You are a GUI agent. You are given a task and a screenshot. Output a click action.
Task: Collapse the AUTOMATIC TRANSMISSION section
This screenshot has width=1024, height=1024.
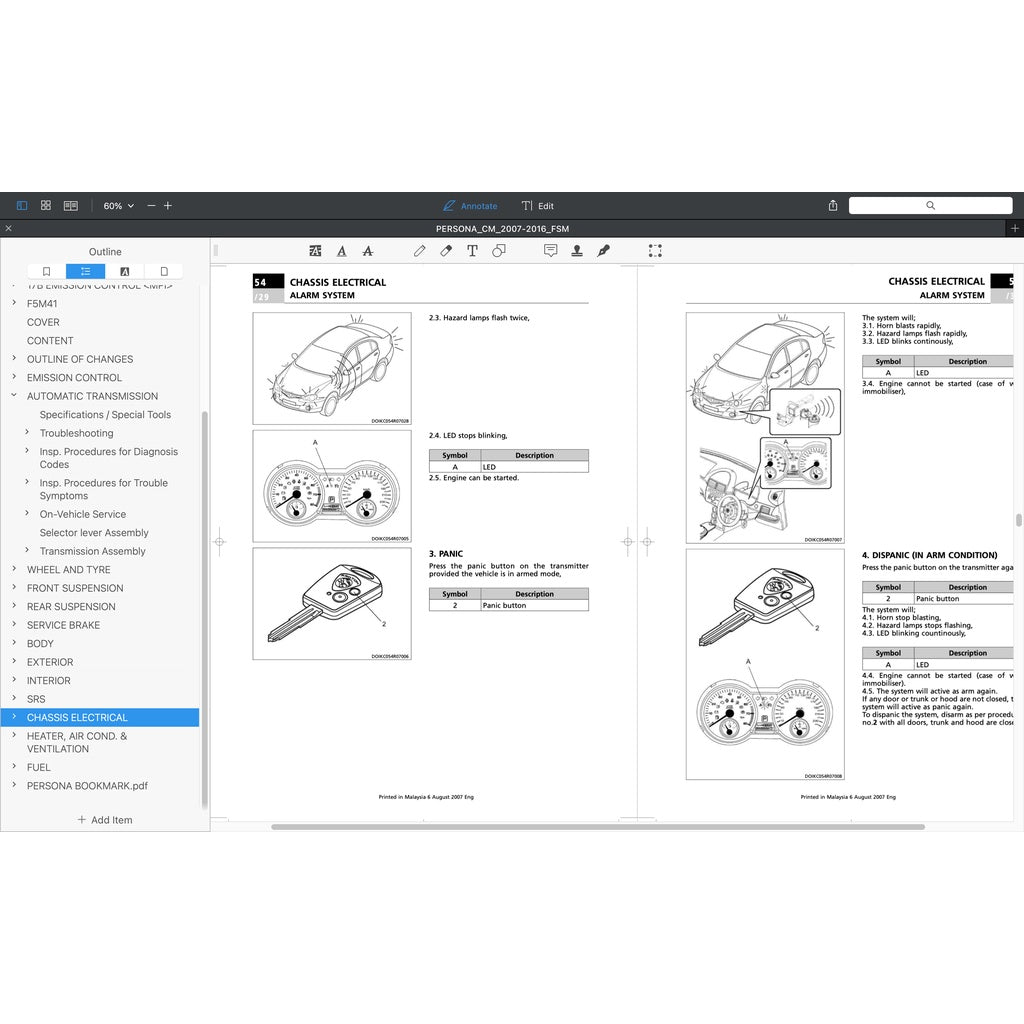tap(14, 396)
